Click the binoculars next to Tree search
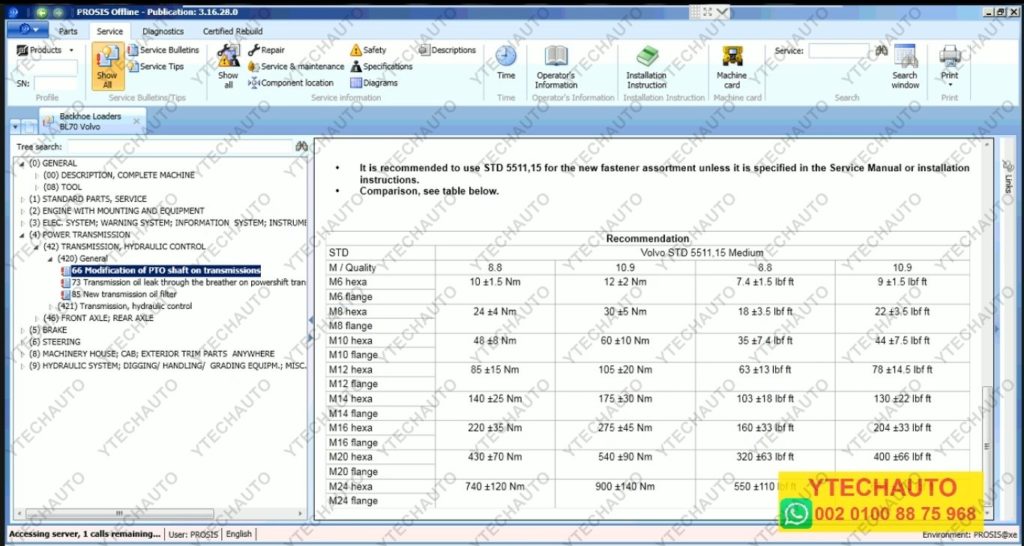 point(300,147)
